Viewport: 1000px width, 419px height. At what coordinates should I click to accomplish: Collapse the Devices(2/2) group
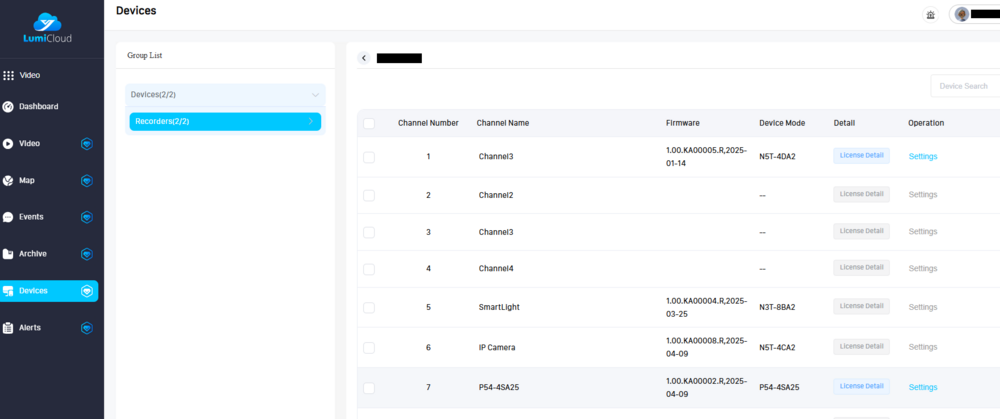315,95
